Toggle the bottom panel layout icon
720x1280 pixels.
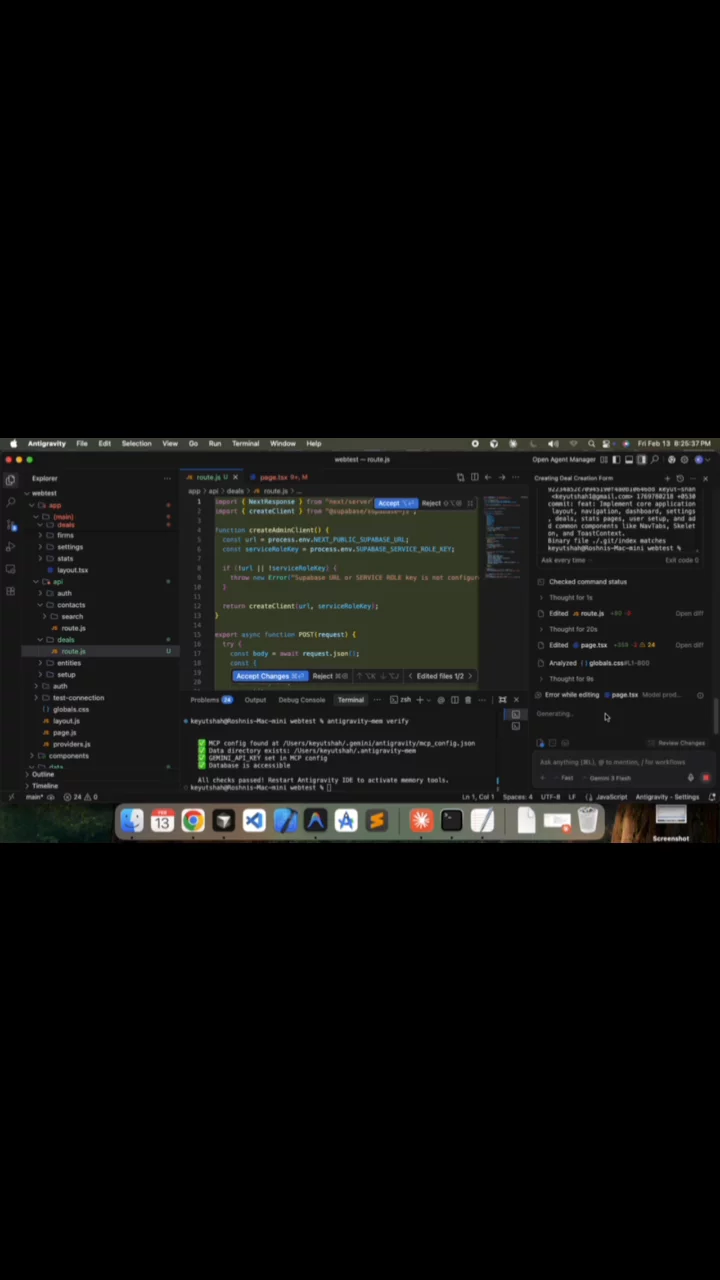pyautogui.click(x=628, y=459)
